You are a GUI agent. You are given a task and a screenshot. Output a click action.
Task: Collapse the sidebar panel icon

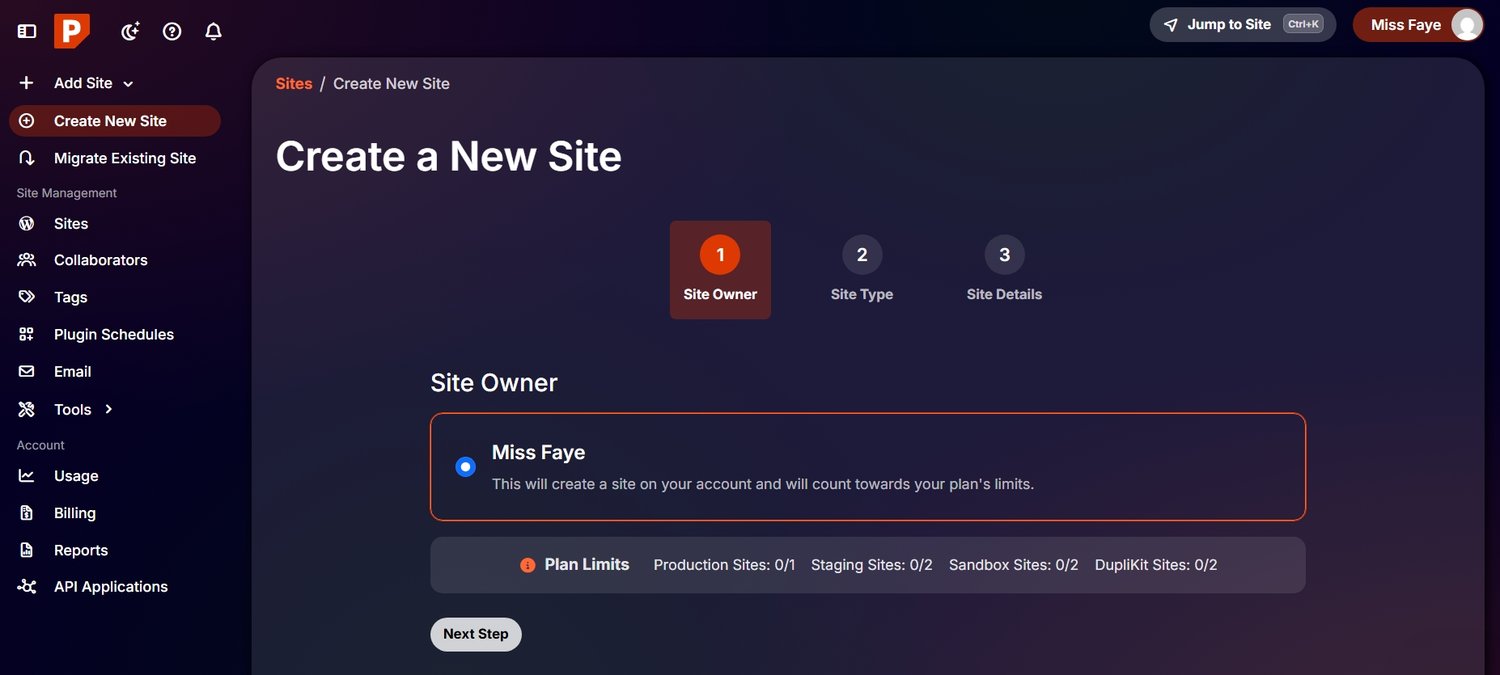coord(27,31)
